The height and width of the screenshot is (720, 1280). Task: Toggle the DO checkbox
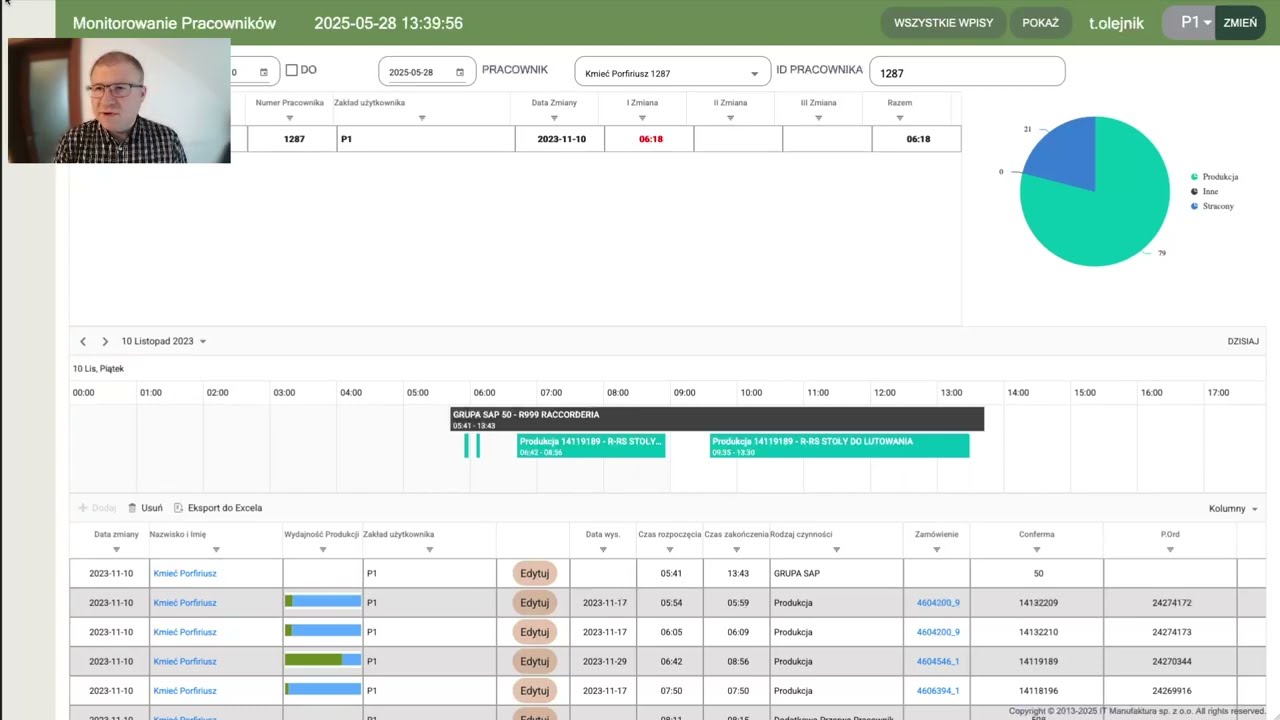(x=292, y=70)
